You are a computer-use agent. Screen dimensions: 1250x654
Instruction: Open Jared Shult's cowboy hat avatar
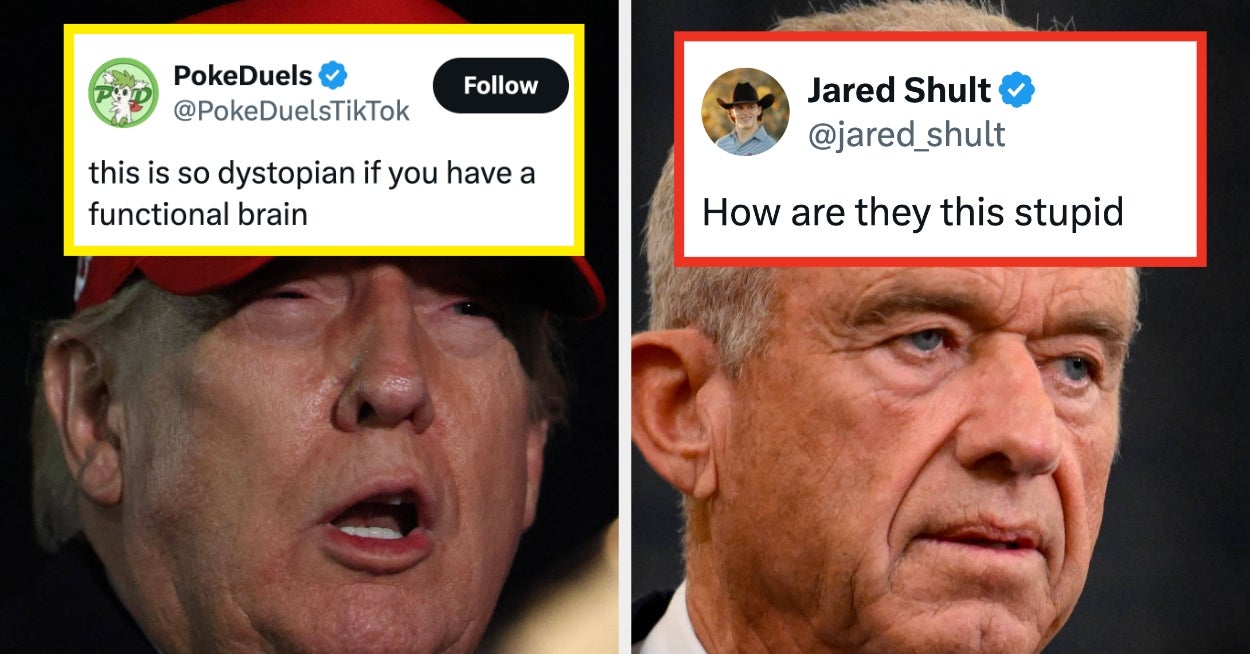point(745,112)
